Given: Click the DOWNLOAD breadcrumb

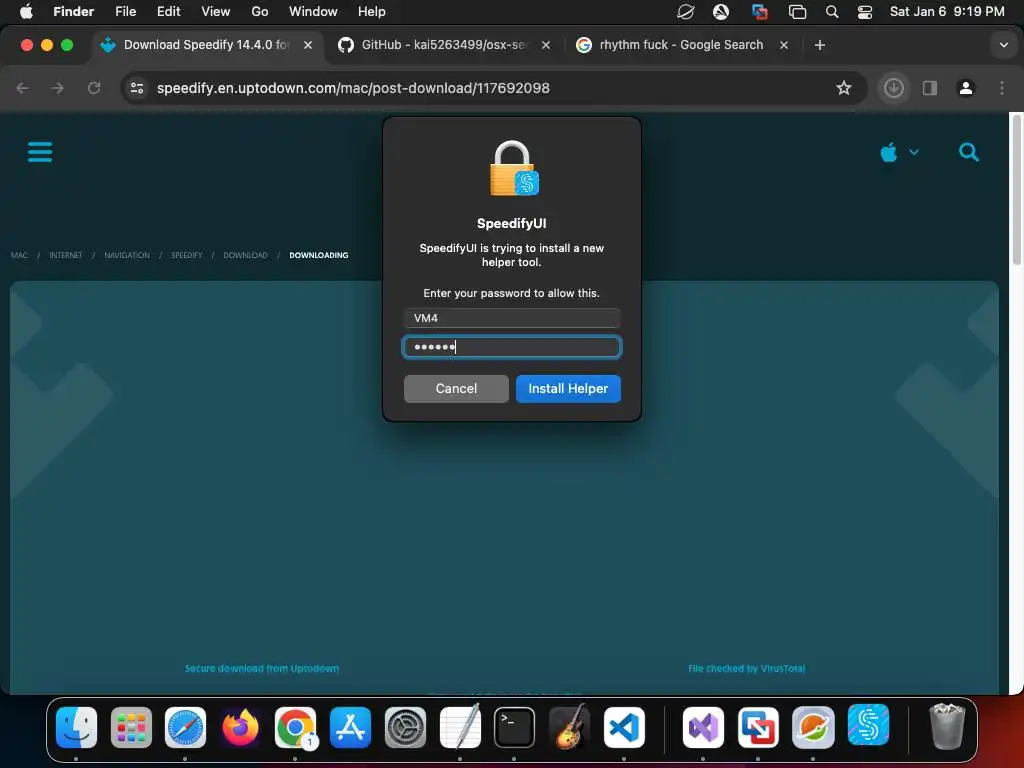Looking at the screenshot, I should tap(246, 255).
